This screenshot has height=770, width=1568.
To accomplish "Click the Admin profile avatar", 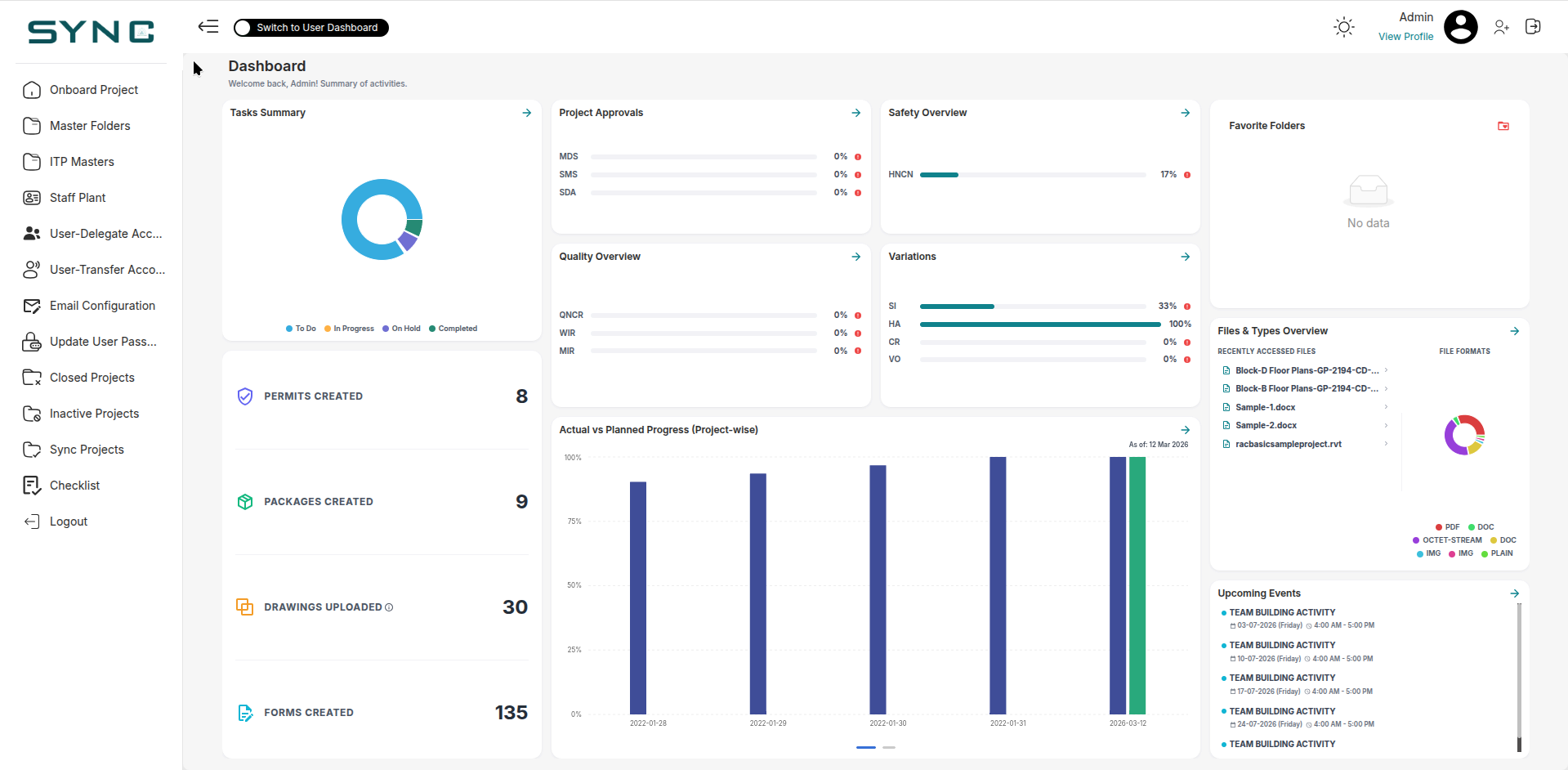I will [x=1460, y=27].
